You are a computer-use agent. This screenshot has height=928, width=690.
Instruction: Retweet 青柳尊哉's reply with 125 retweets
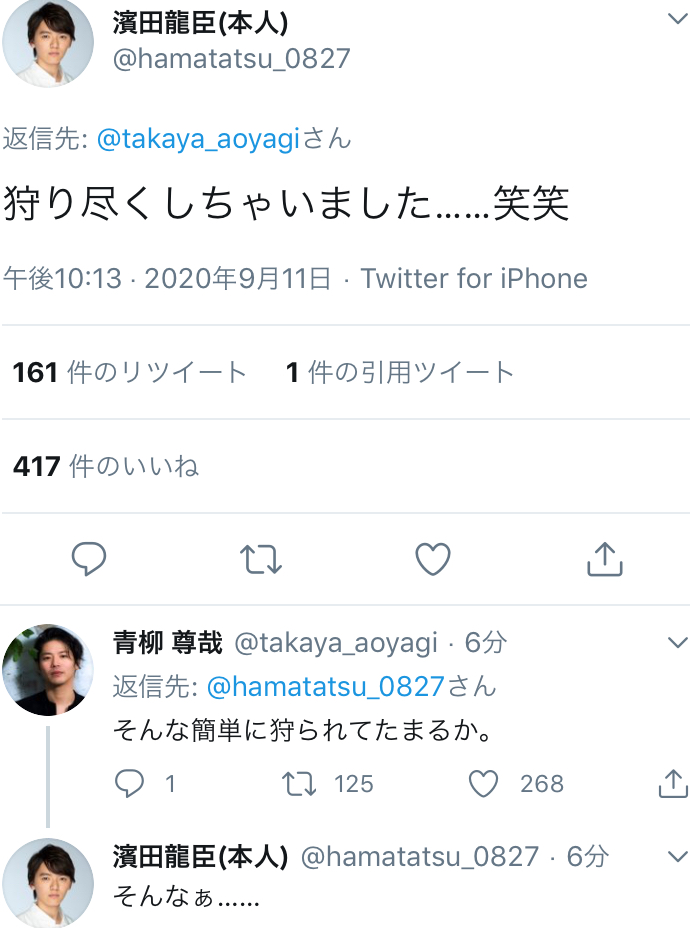[300, 784]
